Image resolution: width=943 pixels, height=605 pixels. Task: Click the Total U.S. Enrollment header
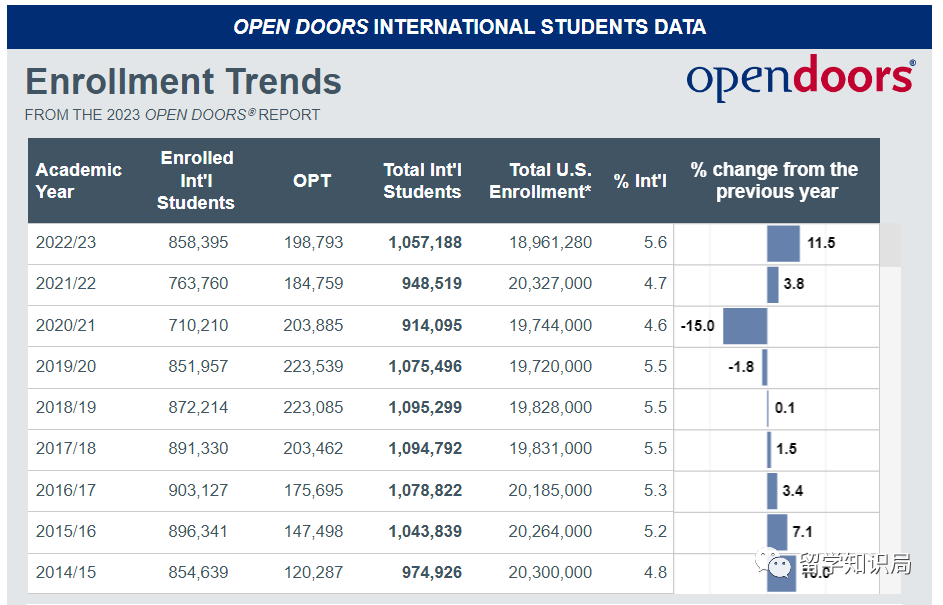tap(540, 180)
